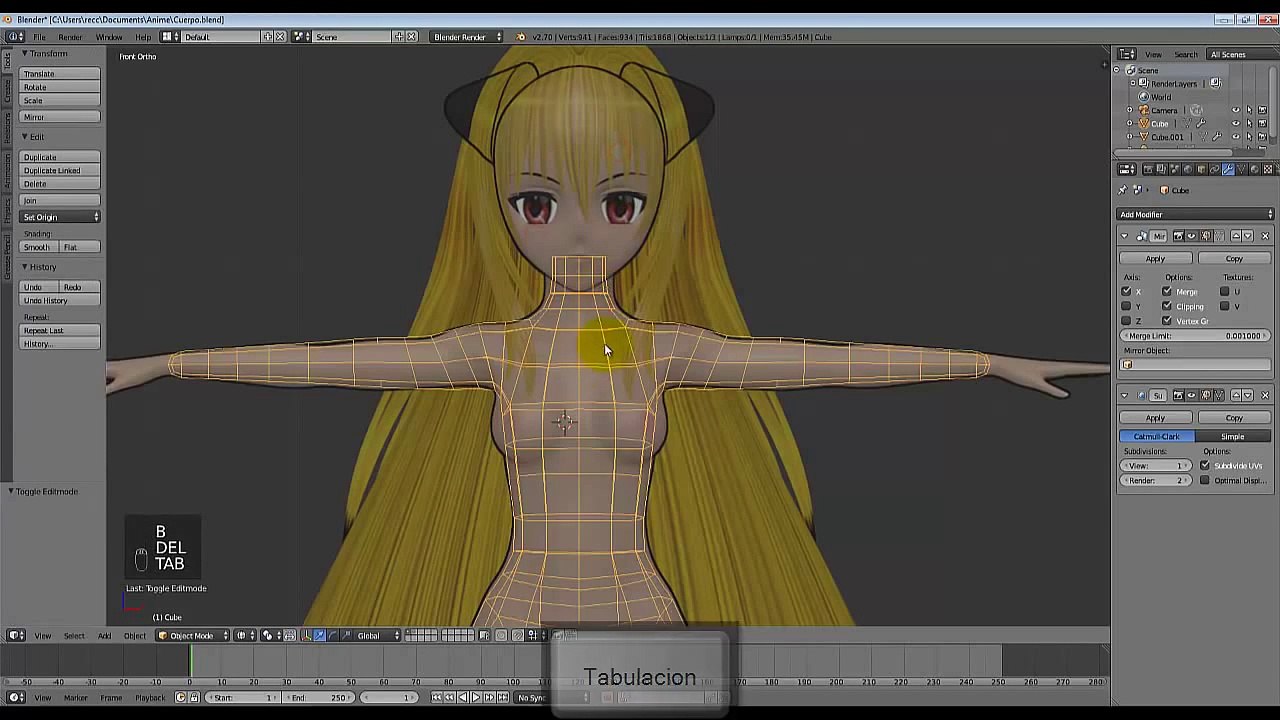Screen dimensions: 1280x720
Task: Jump to the end frame playback icon
Action: coord(503,697)
